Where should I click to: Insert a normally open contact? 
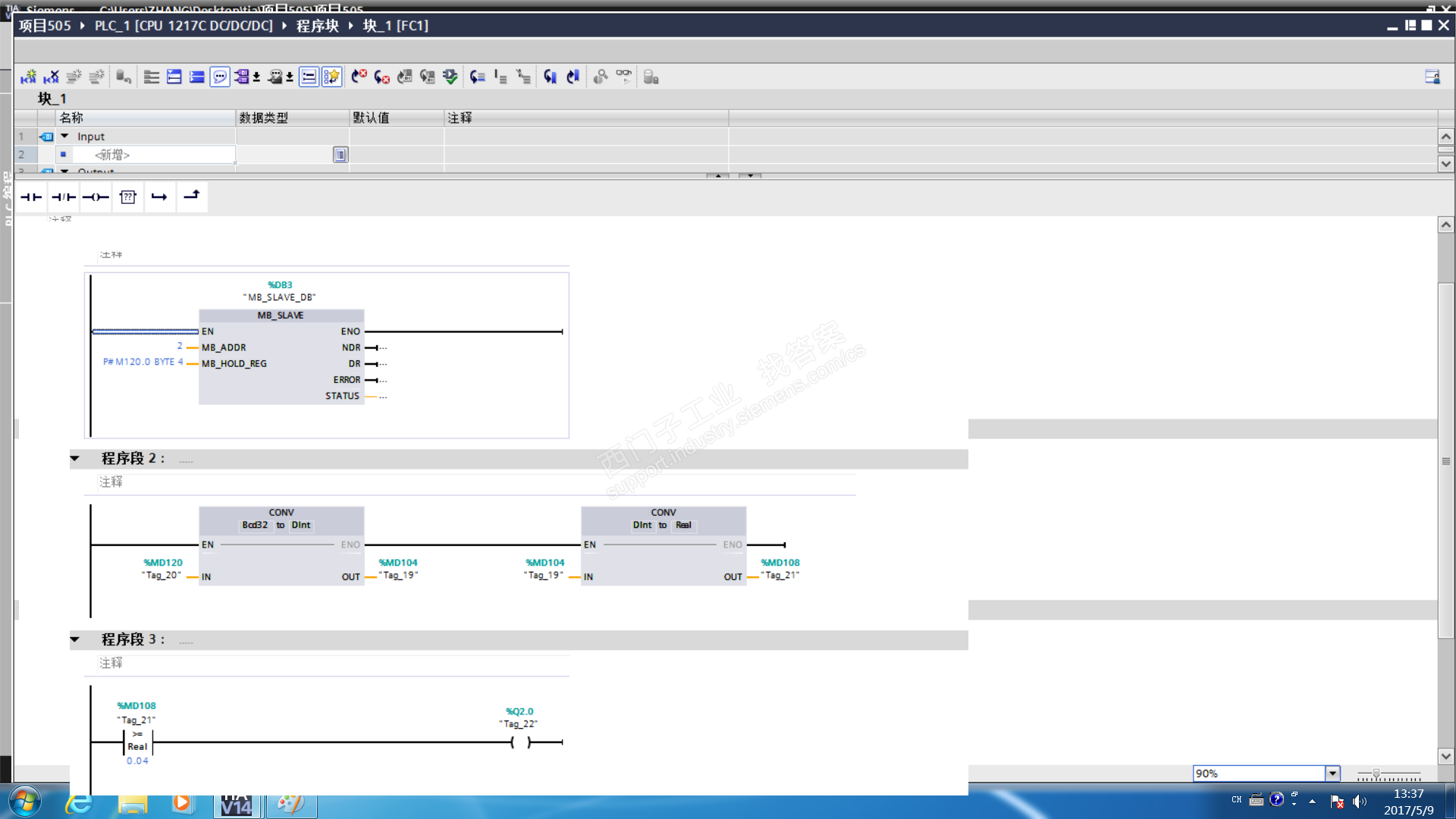pos(31,197)
